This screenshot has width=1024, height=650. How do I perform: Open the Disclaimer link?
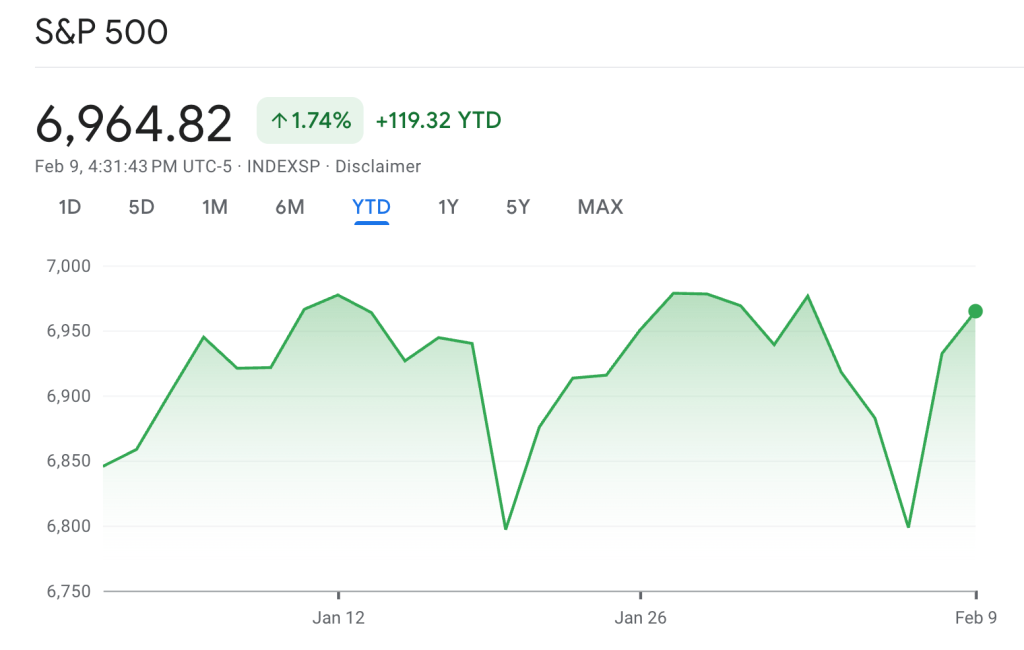coord(378,166)
